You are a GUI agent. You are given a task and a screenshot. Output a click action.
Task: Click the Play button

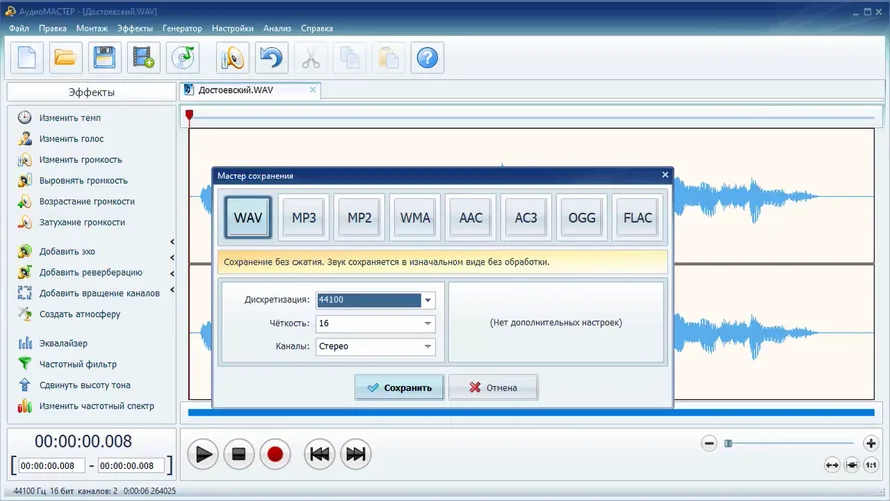(203, 454)
